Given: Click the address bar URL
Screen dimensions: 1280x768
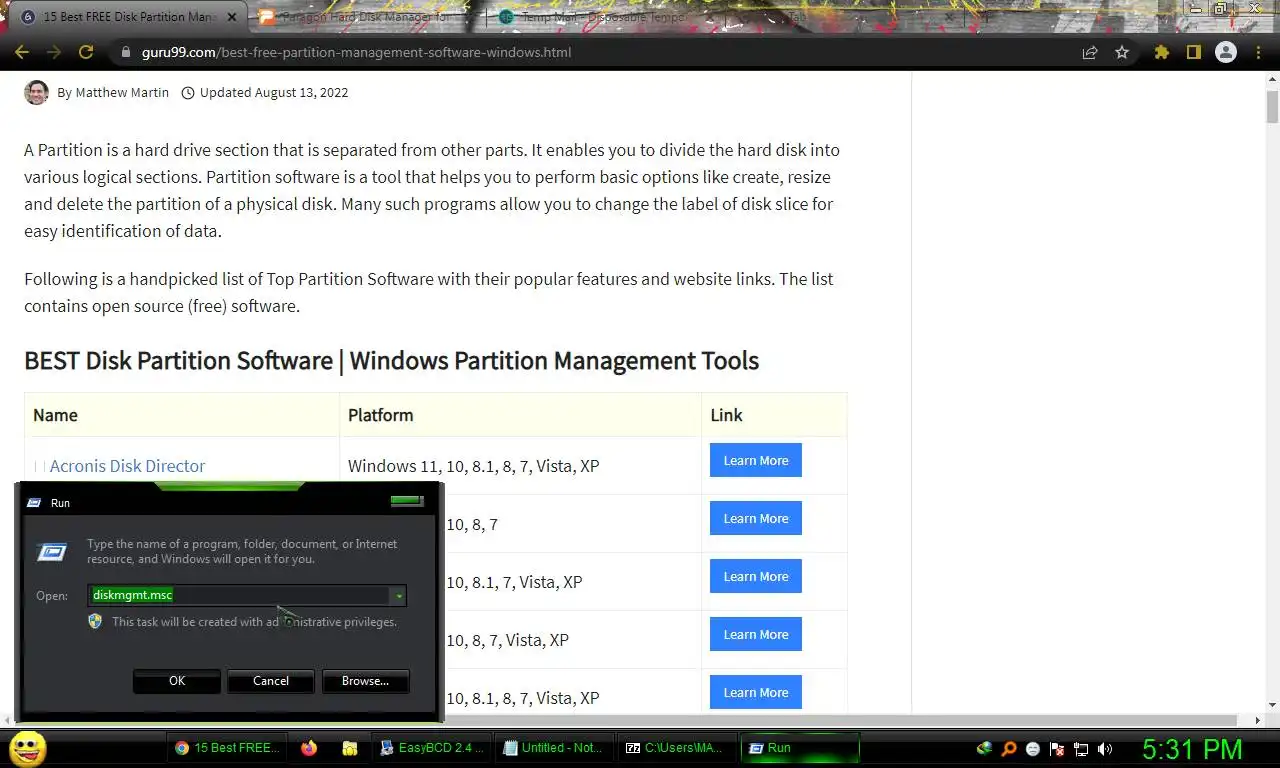Looking at the screenshot, I should coord(356,52).
